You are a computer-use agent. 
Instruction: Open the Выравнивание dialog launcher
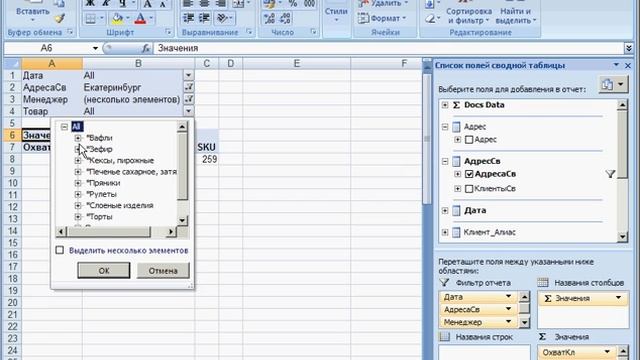pos(250,32)
